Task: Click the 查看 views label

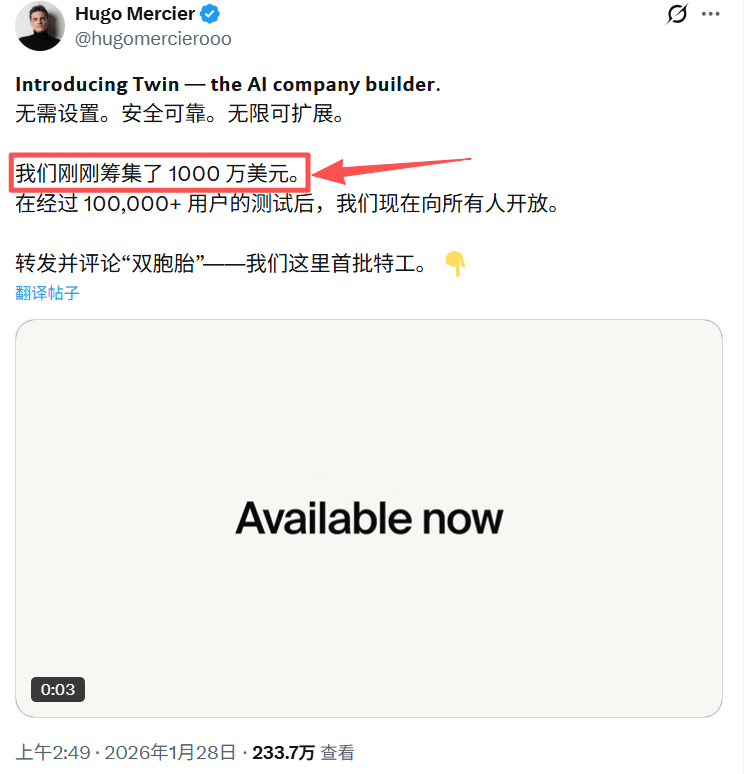Action: click(338, 753)
